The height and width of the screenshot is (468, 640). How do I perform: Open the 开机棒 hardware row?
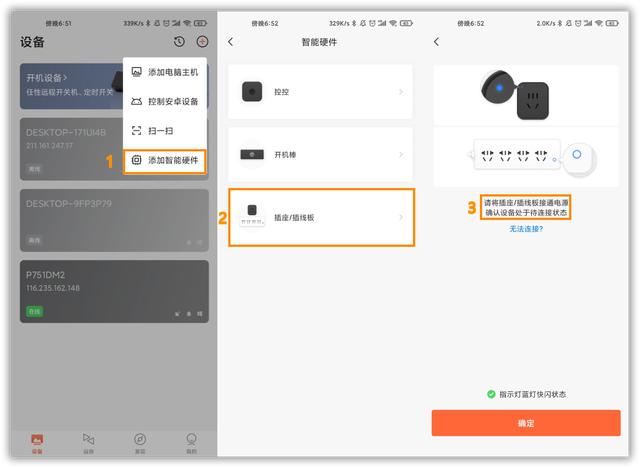320,155
